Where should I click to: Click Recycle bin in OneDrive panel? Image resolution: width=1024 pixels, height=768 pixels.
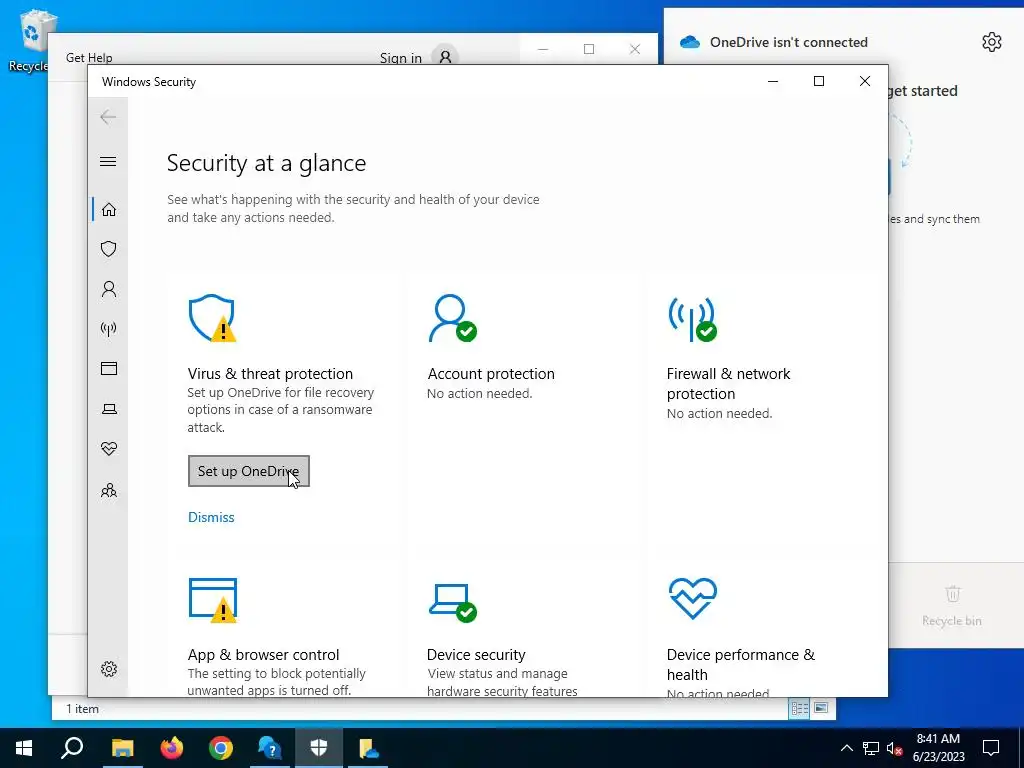tap(952, 605)
